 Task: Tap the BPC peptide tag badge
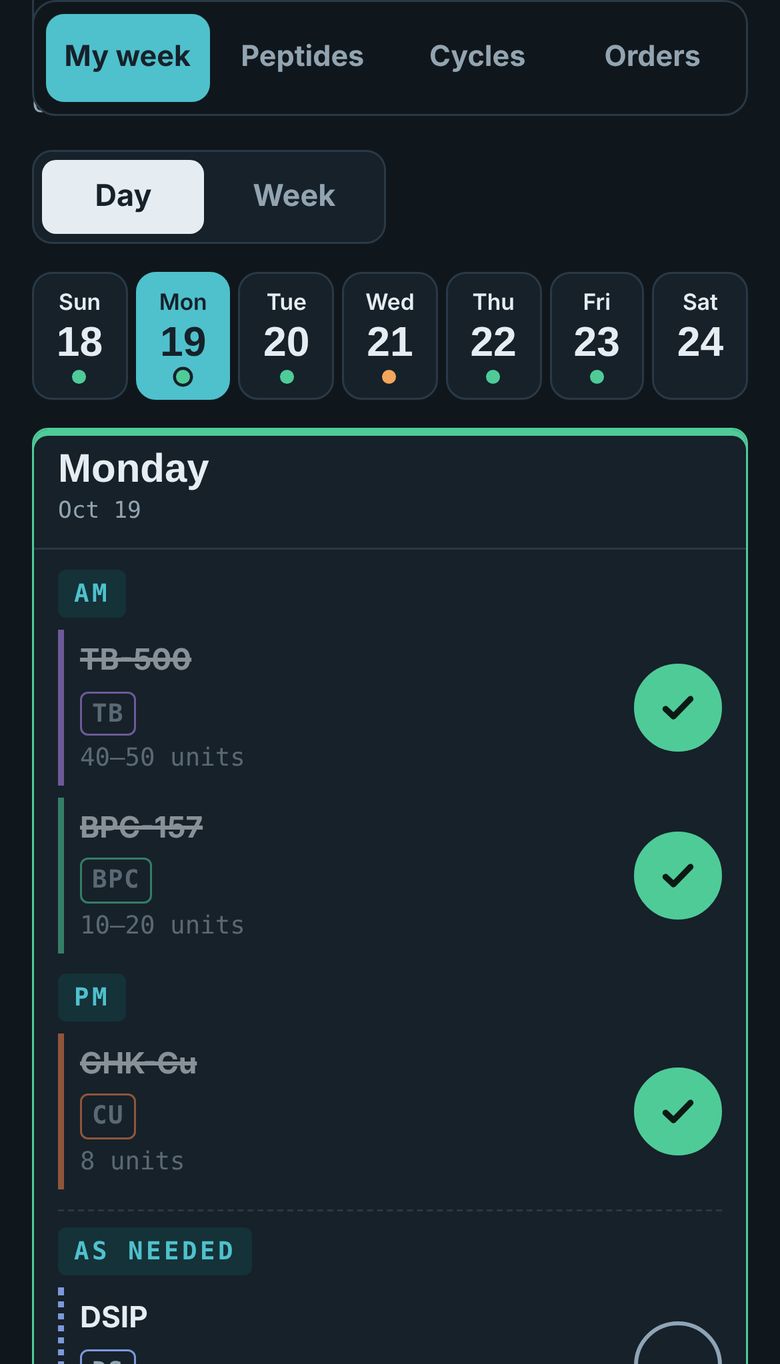116,880
